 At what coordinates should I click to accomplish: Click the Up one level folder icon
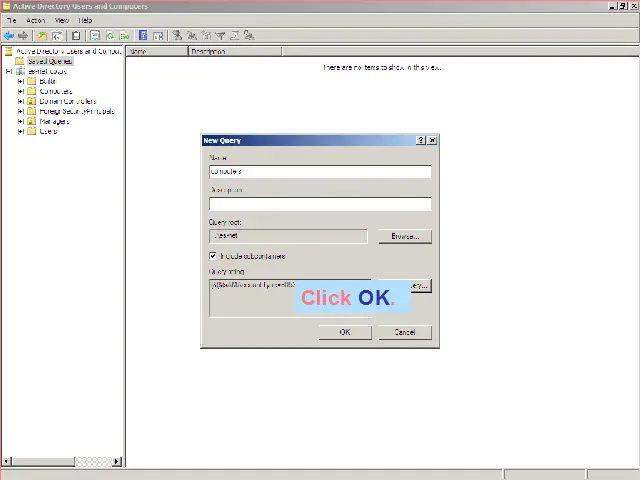coord(42,36)
